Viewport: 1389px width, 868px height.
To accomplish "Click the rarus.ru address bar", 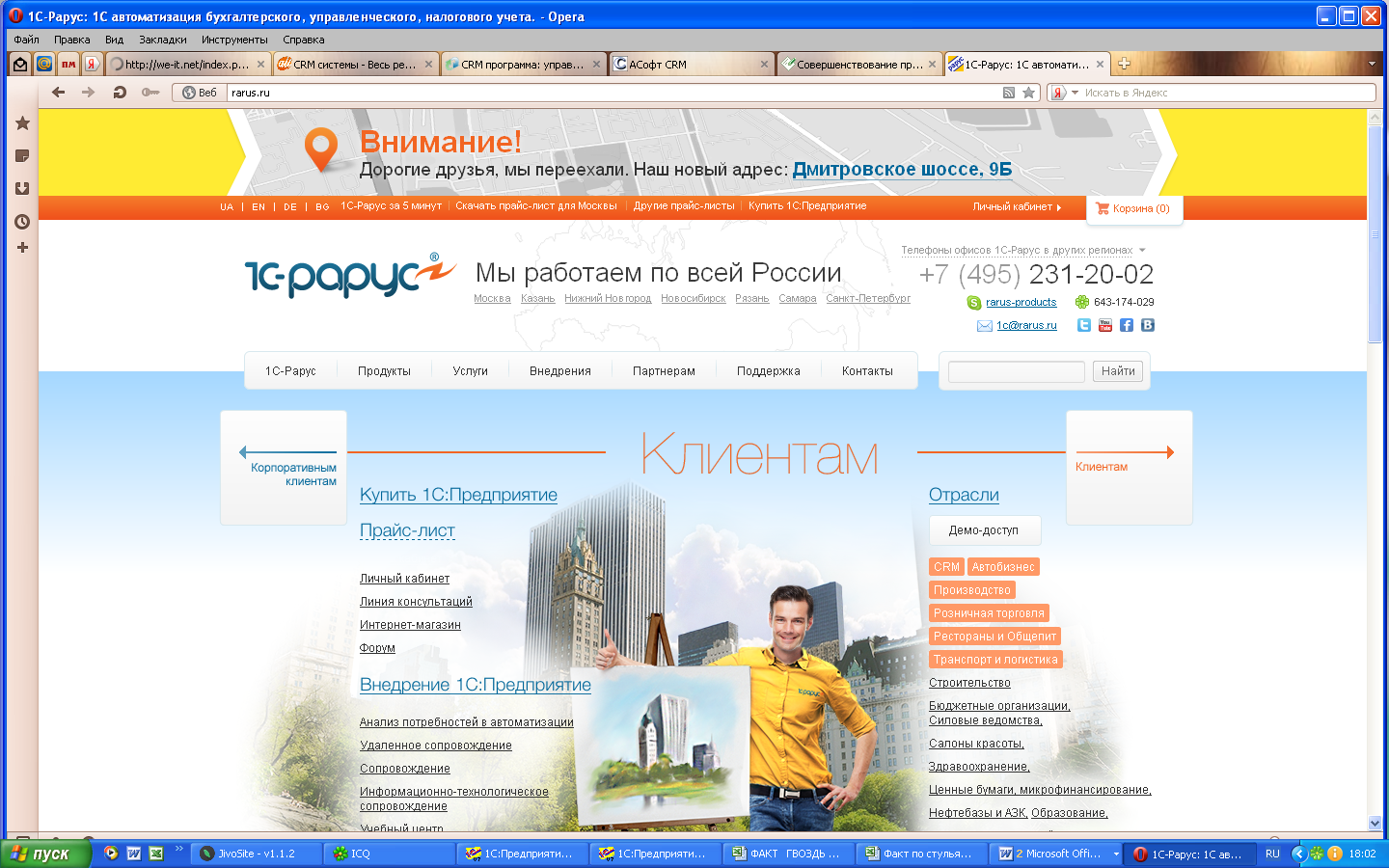I will [x=613, y=93].
